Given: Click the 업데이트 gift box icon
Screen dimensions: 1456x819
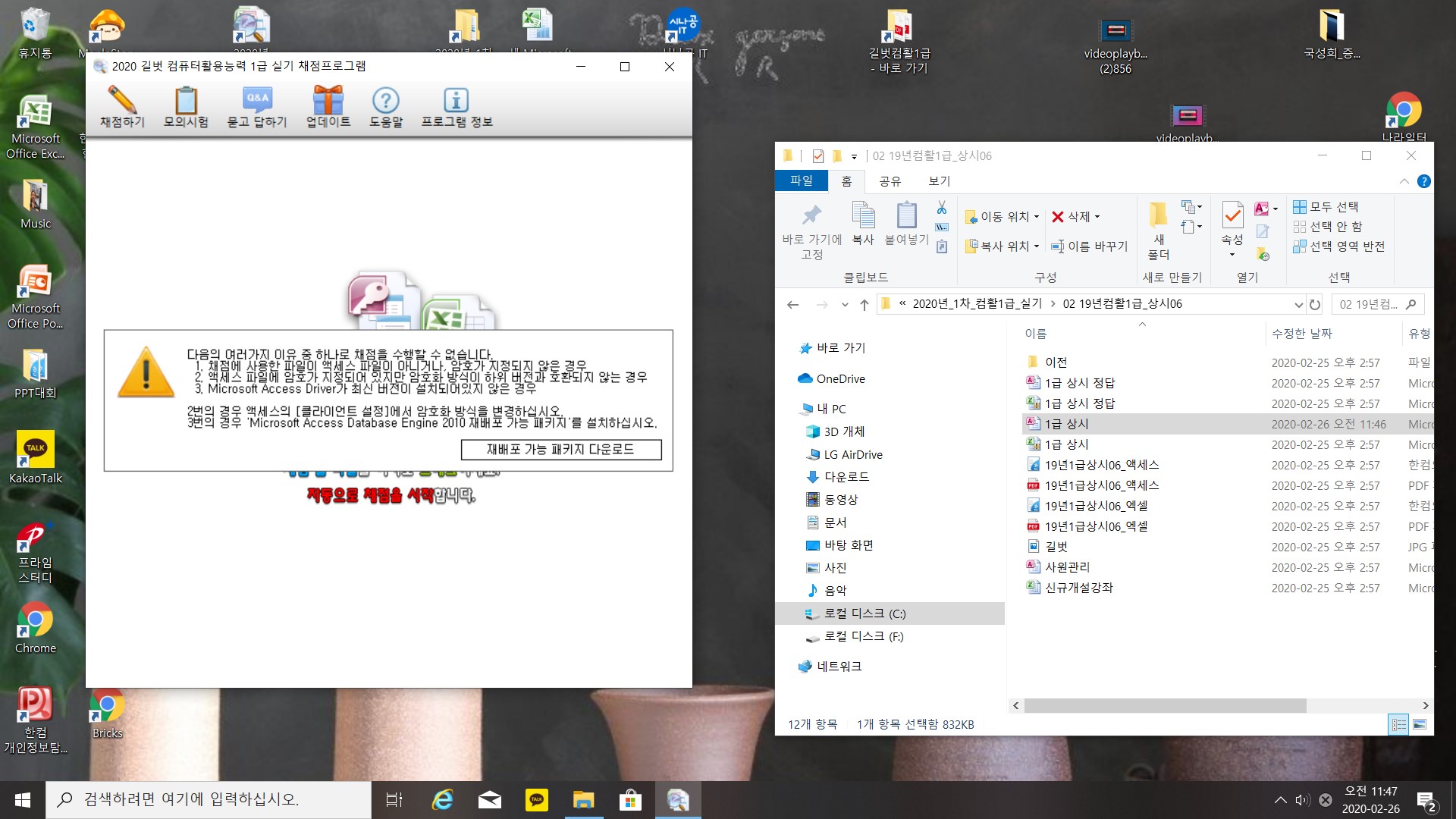Looking at the screenshot, I should pyautogui.click(x=328, y=100).
